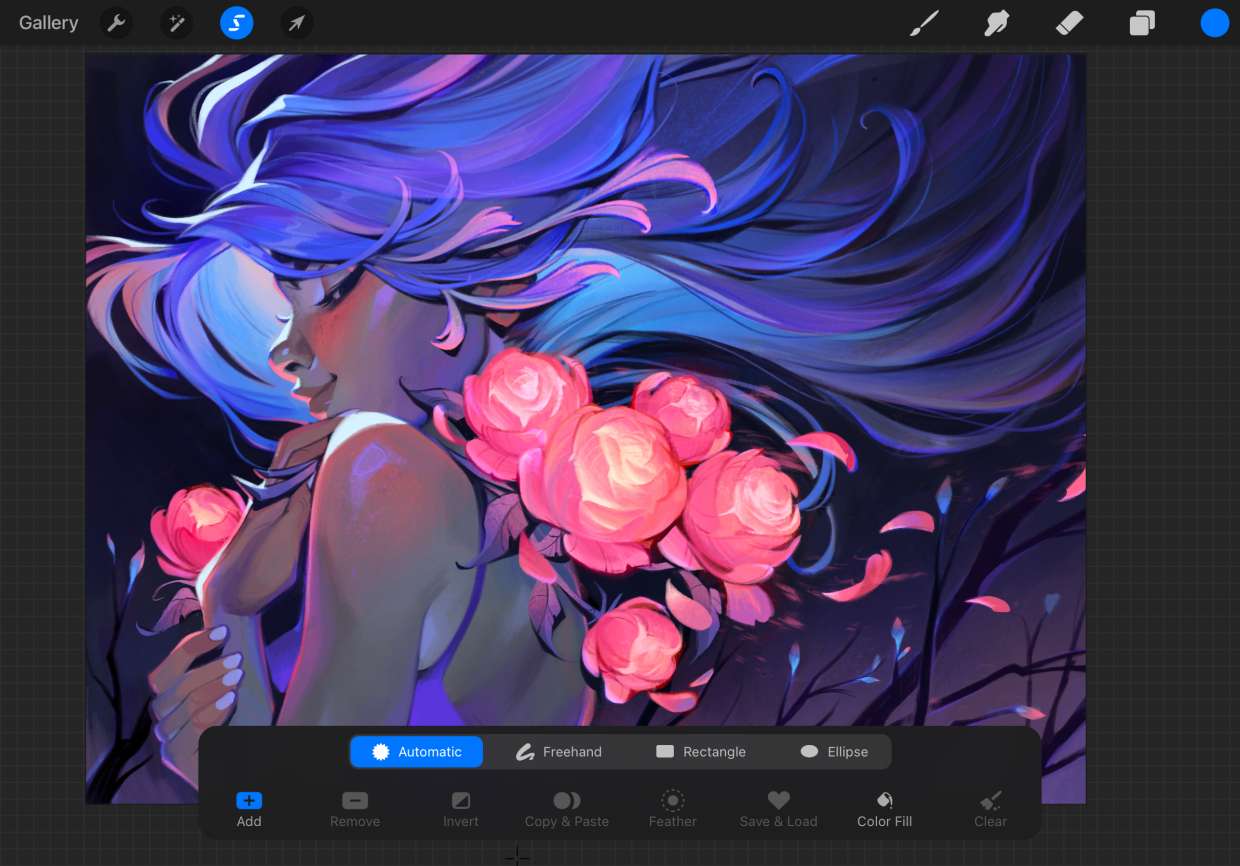Viewport: 1240px width, 866px height.
Task: Open Save & Load selections
Action: [x=778, y=809]
